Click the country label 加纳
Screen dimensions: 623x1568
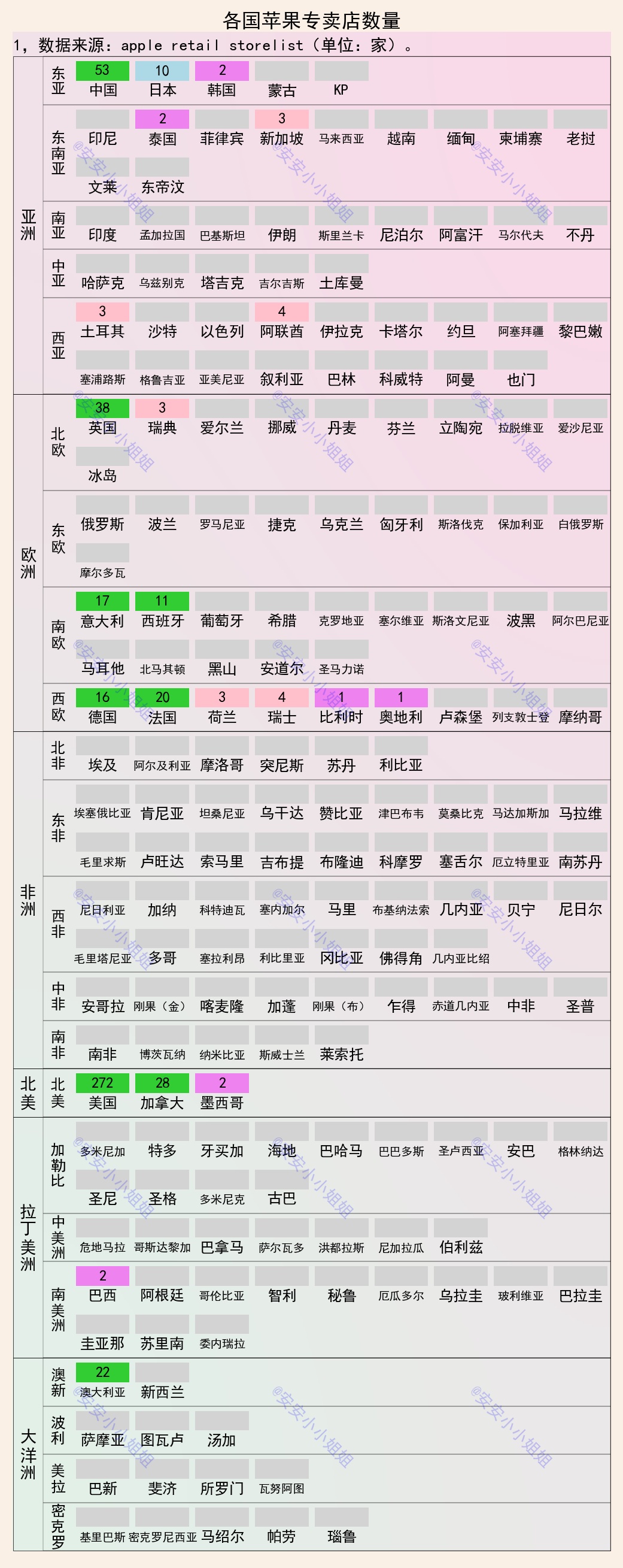pos(162,910)
